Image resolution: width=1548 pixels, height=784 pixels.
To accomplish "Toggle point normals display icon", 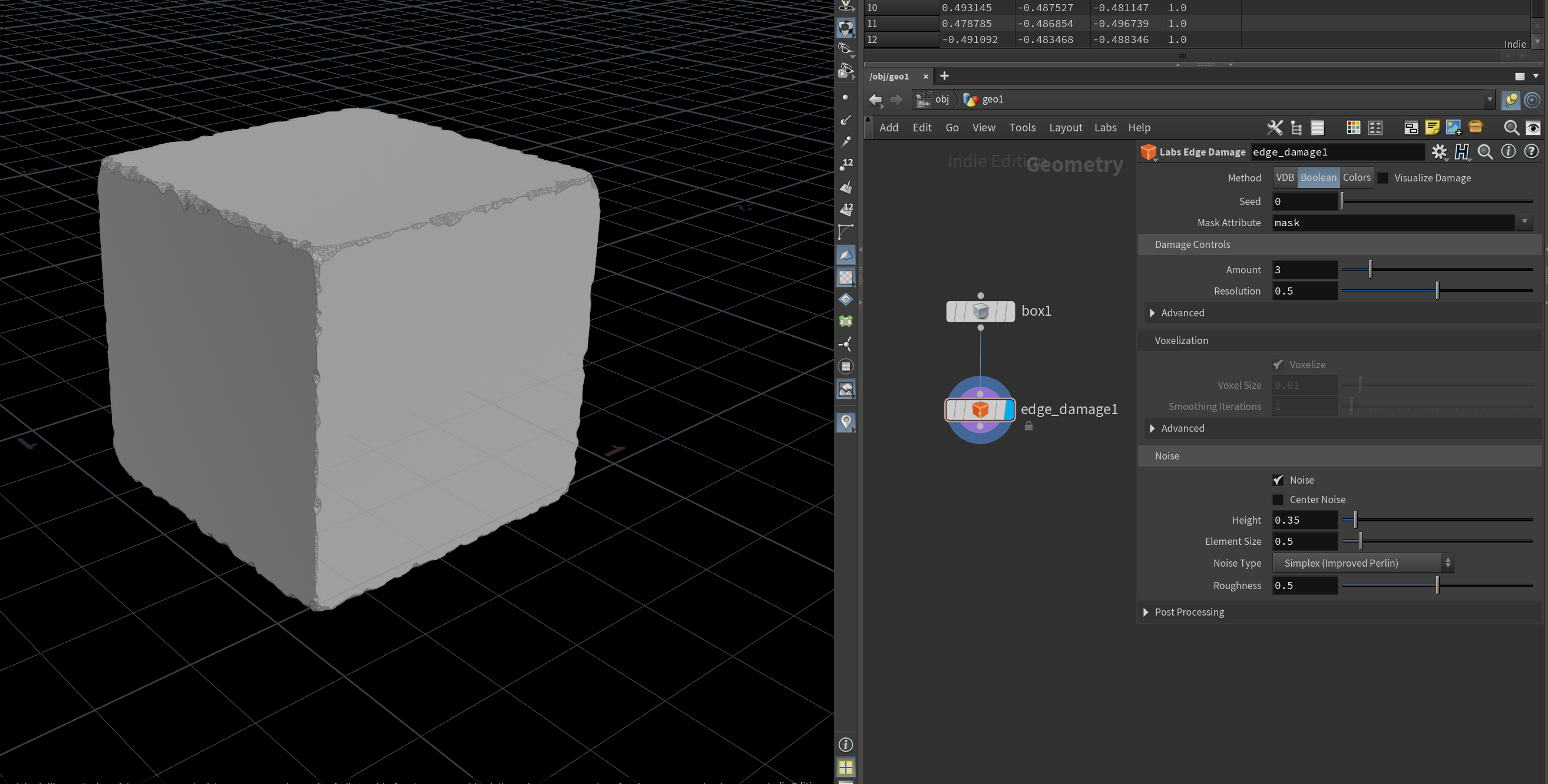I will (x=845, y=120).
